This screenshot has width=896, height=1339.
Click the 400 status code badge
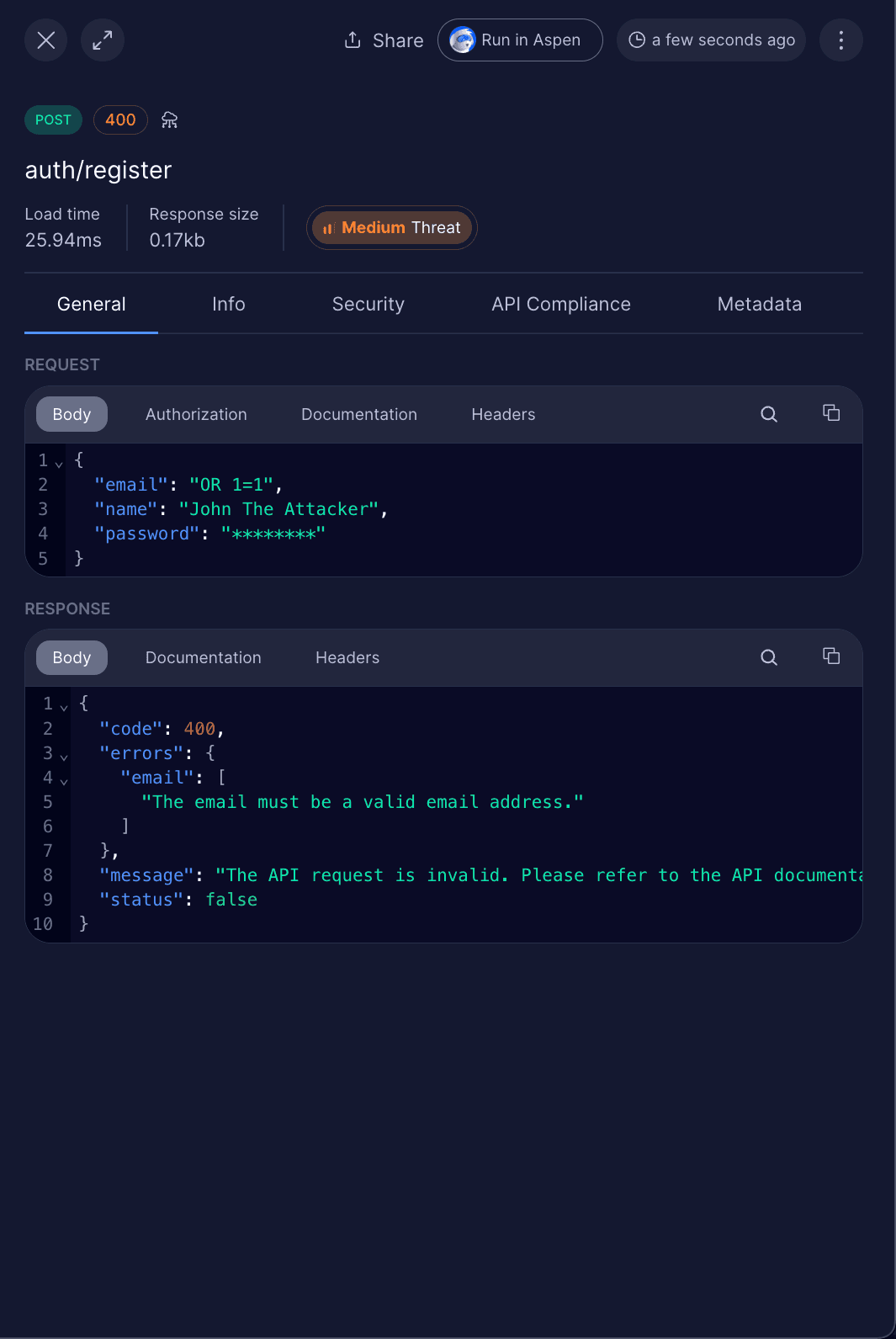click(x=120, y=120)
